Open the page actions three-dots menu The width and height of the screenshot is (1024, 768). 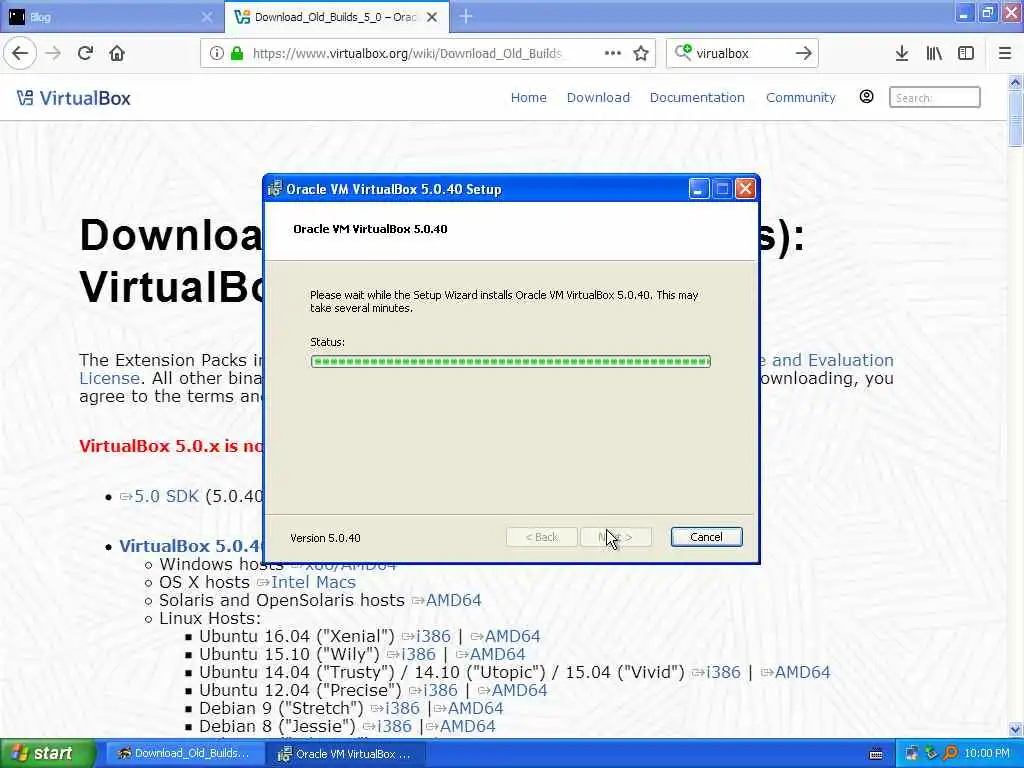click(x=613, y=53)
